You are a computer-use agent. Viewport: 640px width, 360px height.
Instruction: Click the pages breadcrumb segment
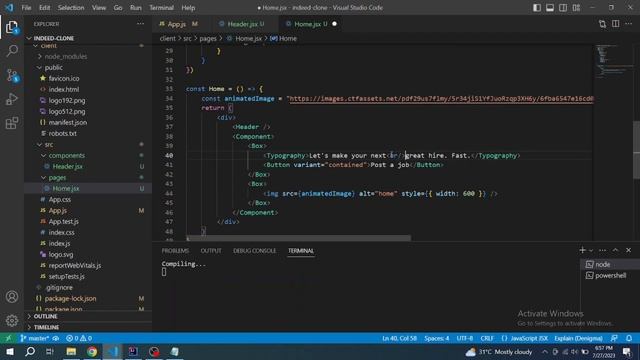(x=208, y=38)
